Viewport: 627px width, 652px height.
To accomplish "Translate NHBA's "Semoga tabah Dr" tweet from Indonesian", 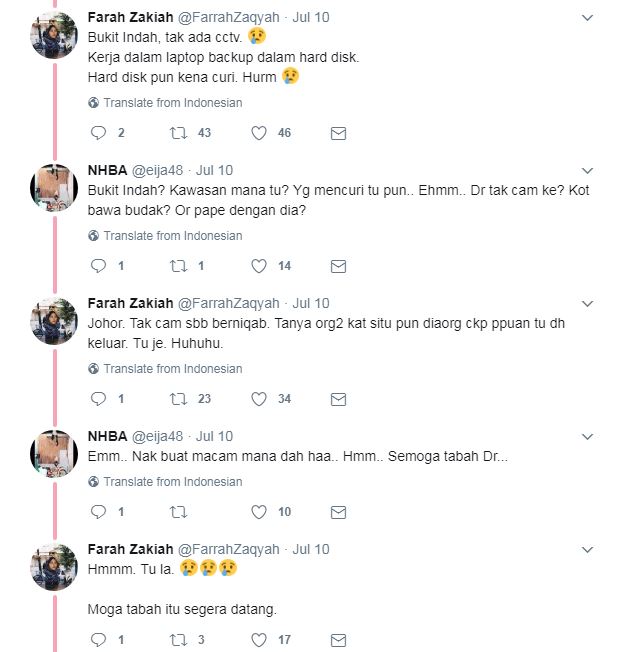I will pos(172,482).
